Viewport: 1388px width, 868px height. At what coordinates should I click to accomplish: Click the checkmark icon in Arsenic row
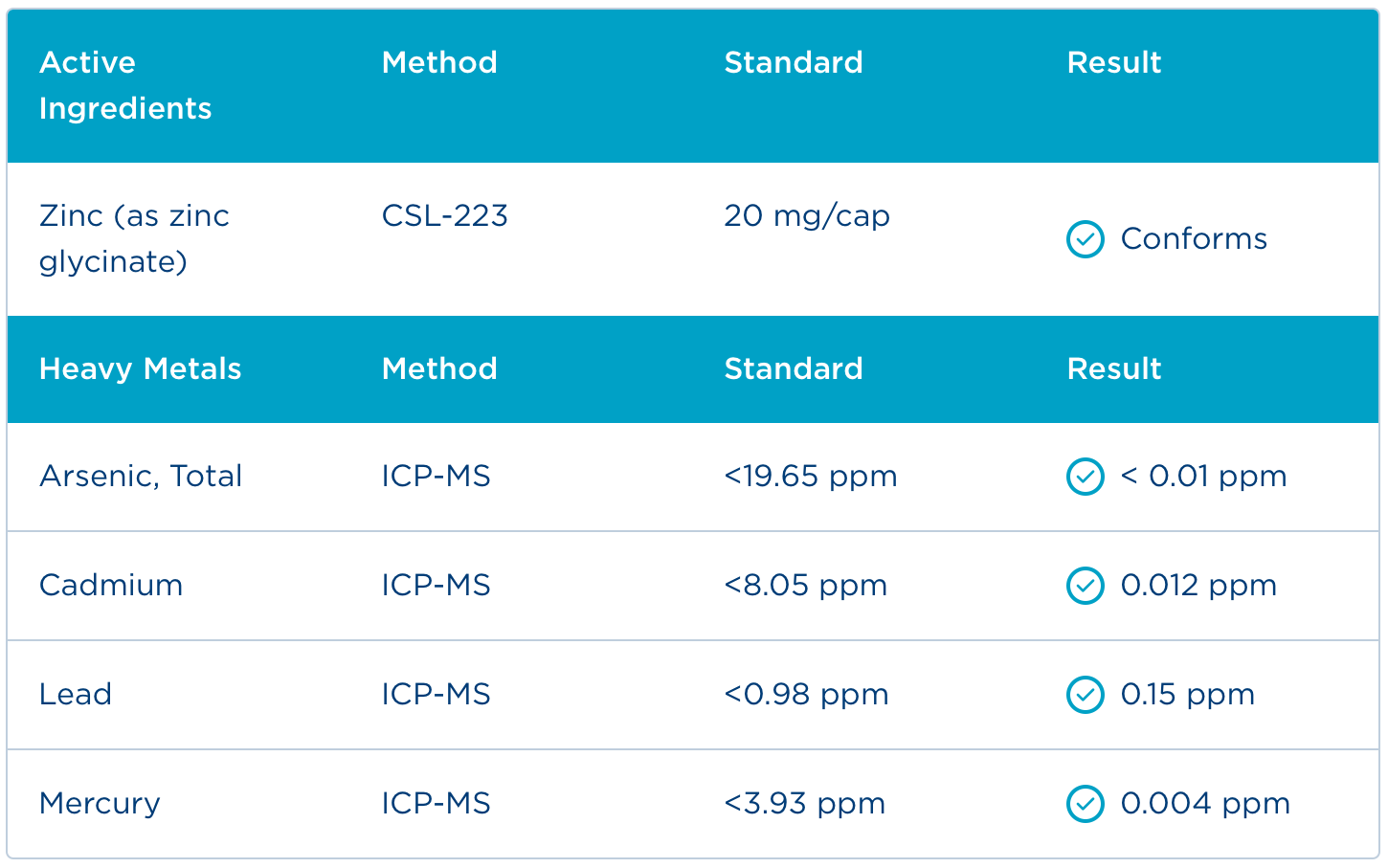[x=1085, y=477]
